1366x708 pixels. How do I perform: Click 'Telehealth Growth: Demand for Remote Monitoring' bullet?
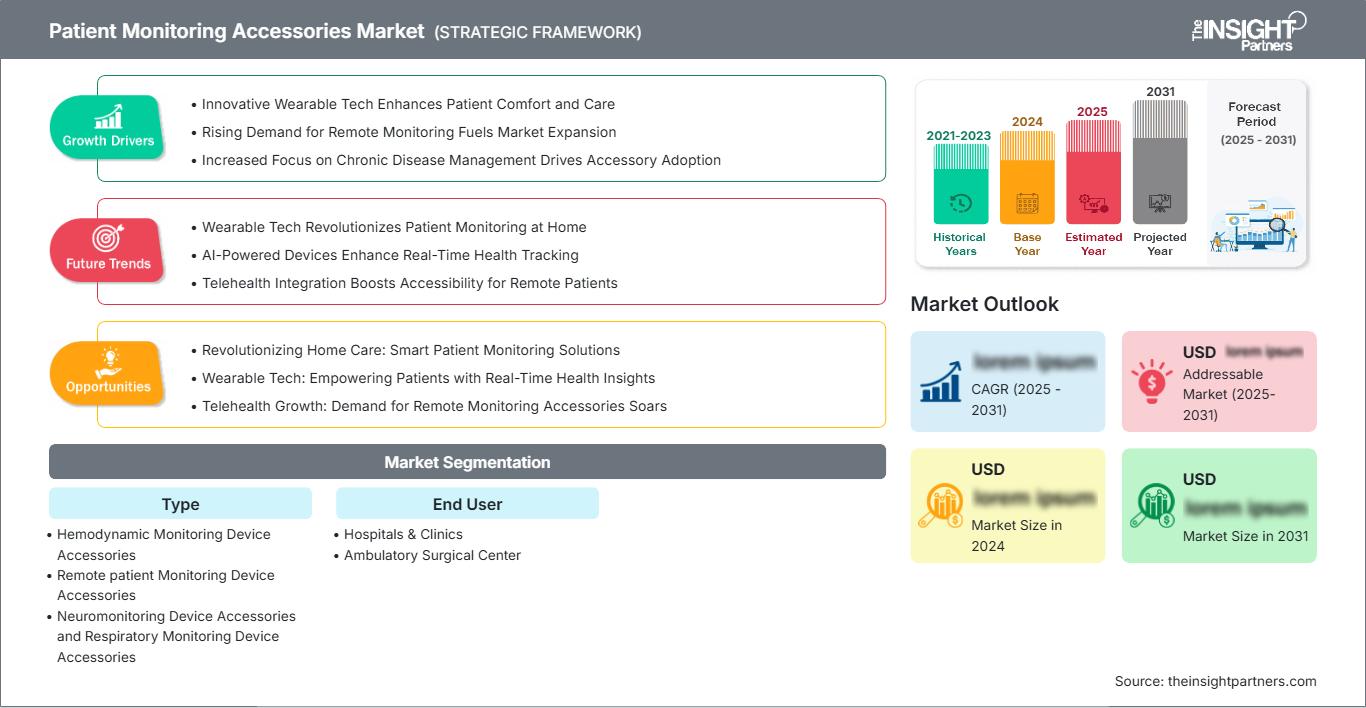tap(434, 406)
